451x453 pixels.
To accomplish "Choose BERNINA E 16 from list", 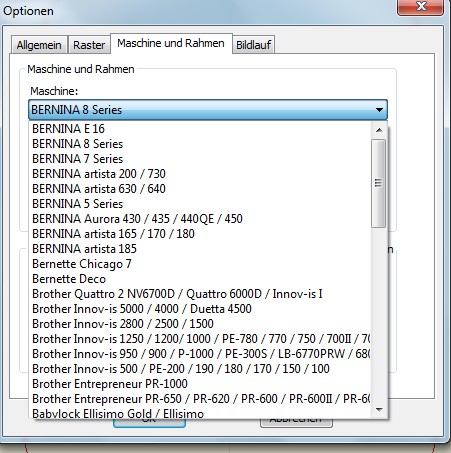I will click(x=201, y=129).
